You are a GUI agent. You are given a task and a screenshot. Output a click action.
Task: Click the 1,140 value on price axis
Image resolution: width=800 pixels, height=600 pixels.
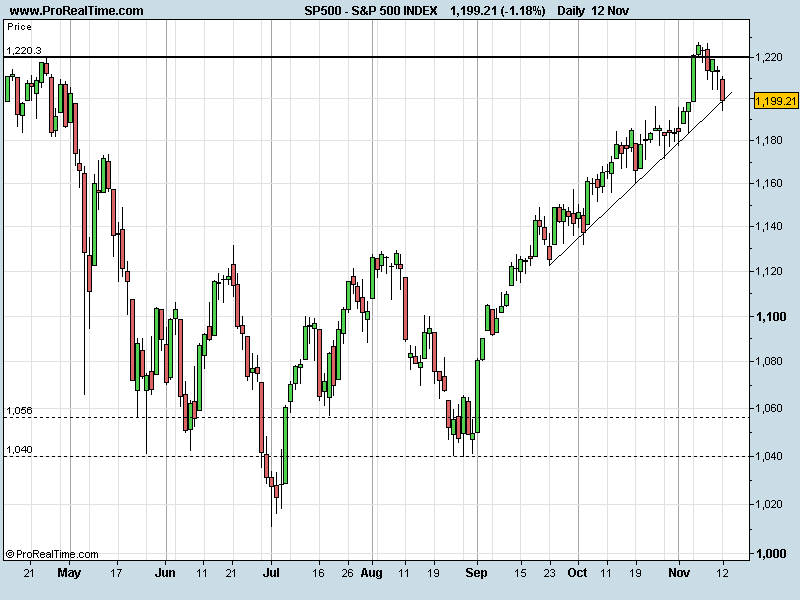pyautogui.click(x=769, y=226)
